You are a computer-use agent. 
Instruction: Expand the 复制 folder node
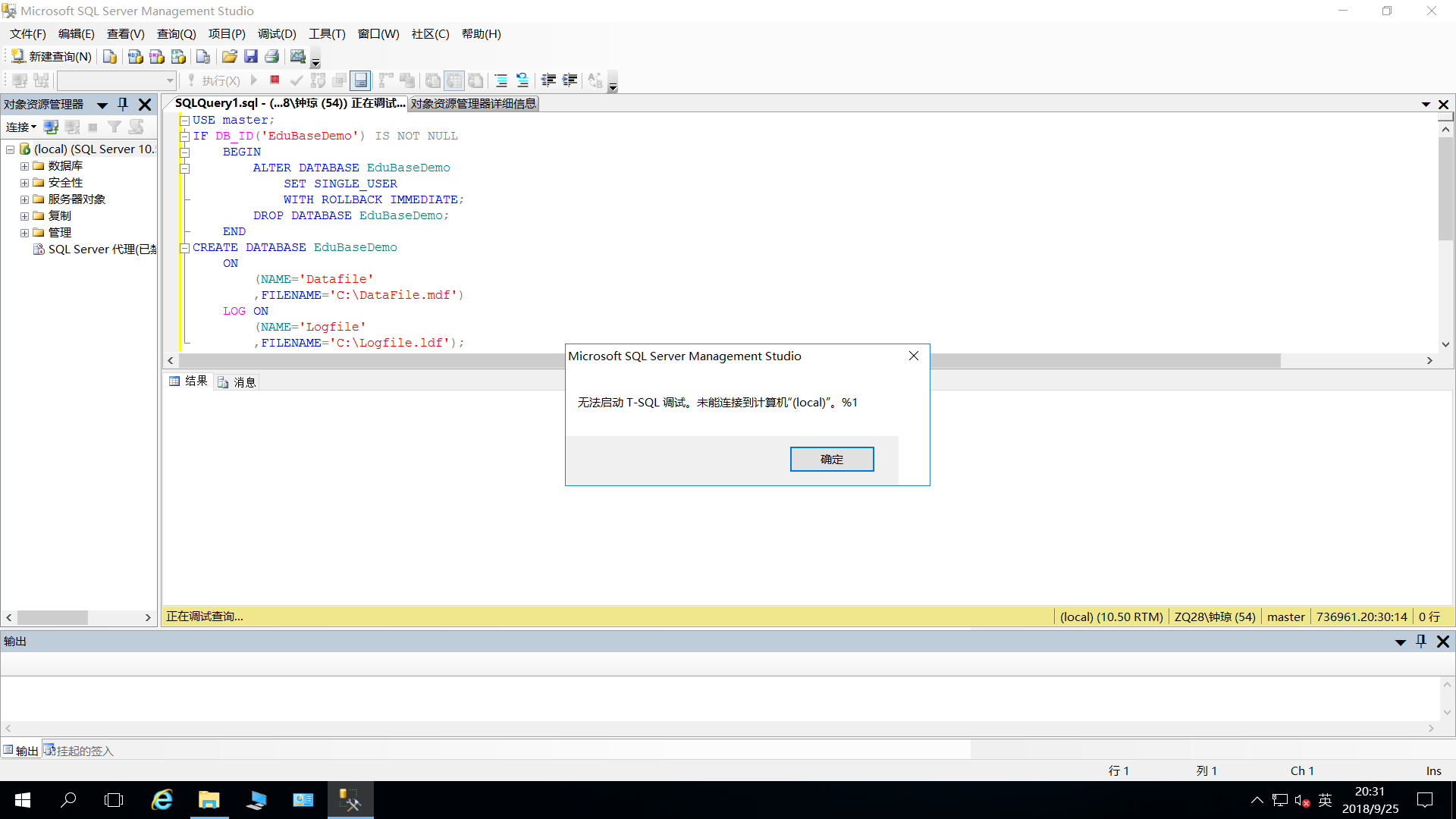(x=24, y=216)
